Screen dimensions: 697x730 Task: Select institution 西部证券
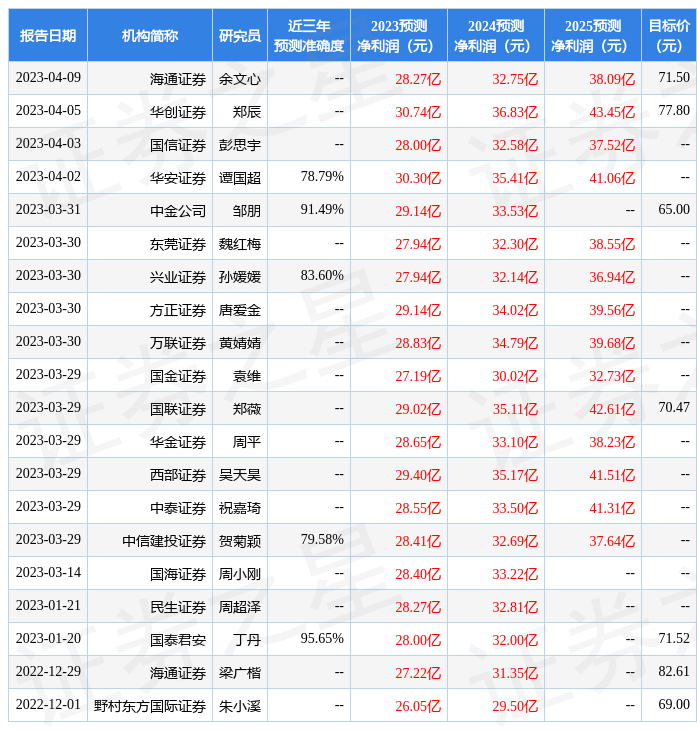(x=177, y=475)
